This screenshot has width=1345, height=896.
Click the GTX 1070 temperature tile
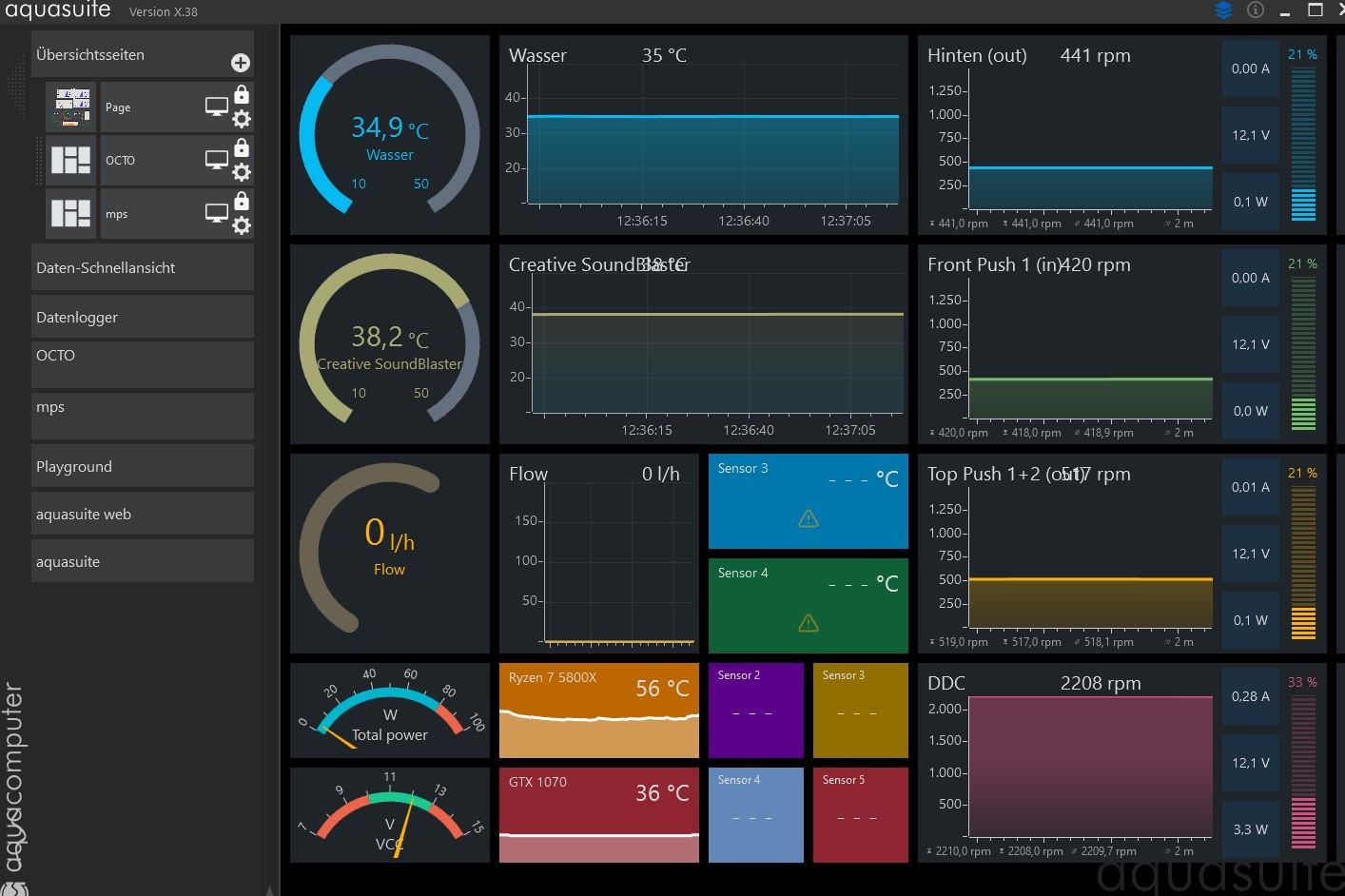click(599, 815)
